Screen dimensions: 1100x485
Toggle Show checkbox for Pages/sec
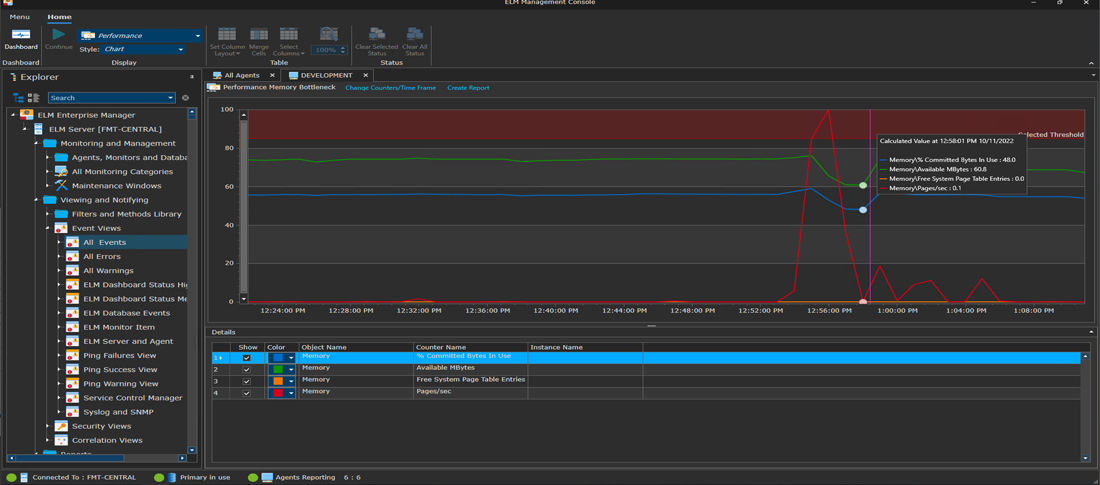pyautogui.click(x=247, y=393)
